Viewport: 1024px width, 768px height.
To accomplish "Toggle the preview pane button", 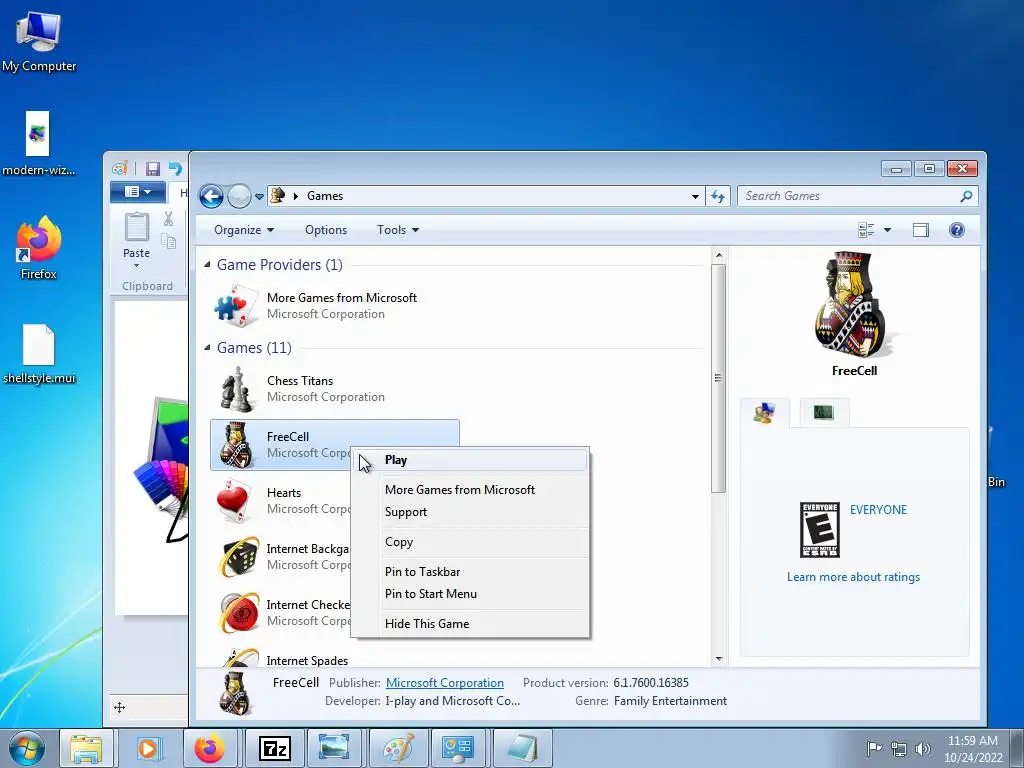I will (x=921, y=230).
